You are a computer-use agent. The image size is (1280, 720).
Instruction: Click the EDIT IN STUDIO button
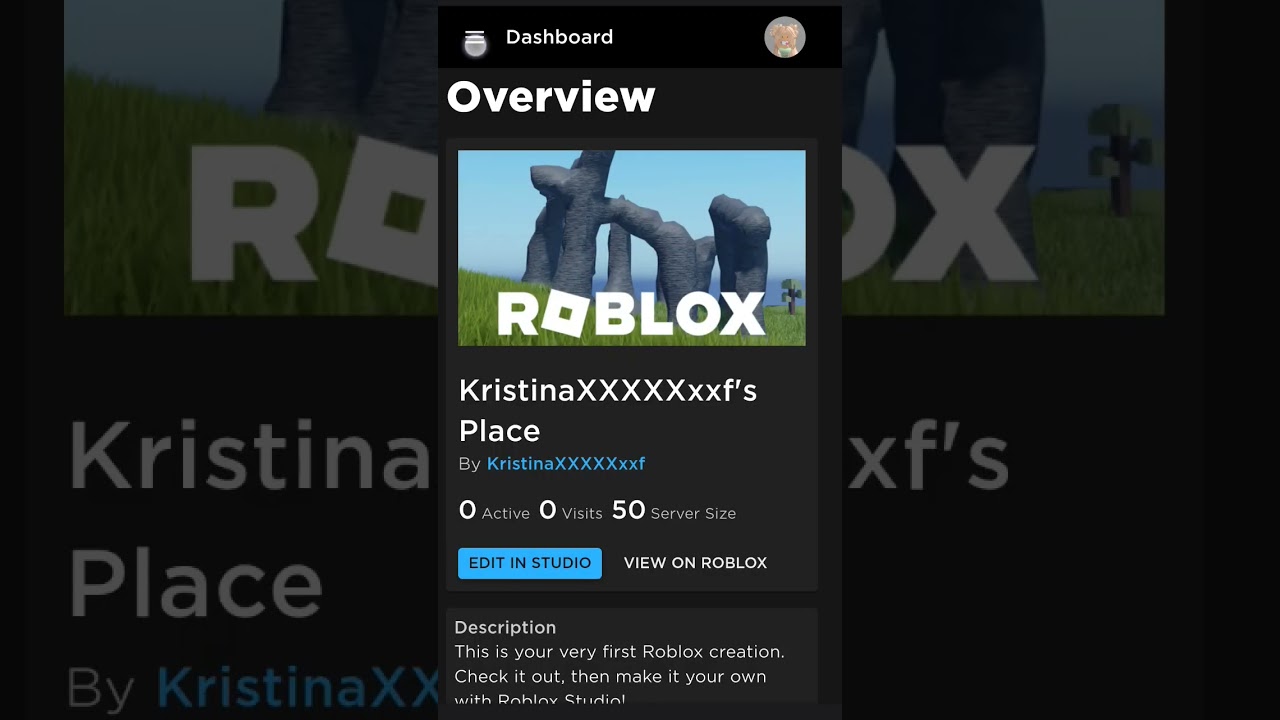tap(530, 563)
